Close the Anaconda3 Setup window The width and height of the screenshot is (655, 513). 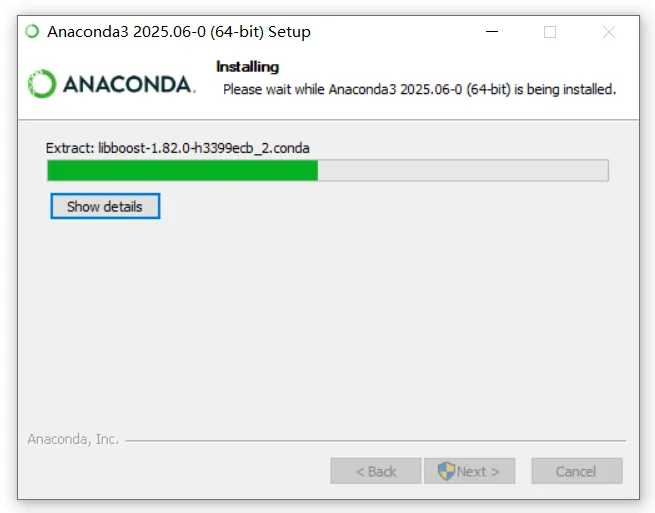click(609, 32)
